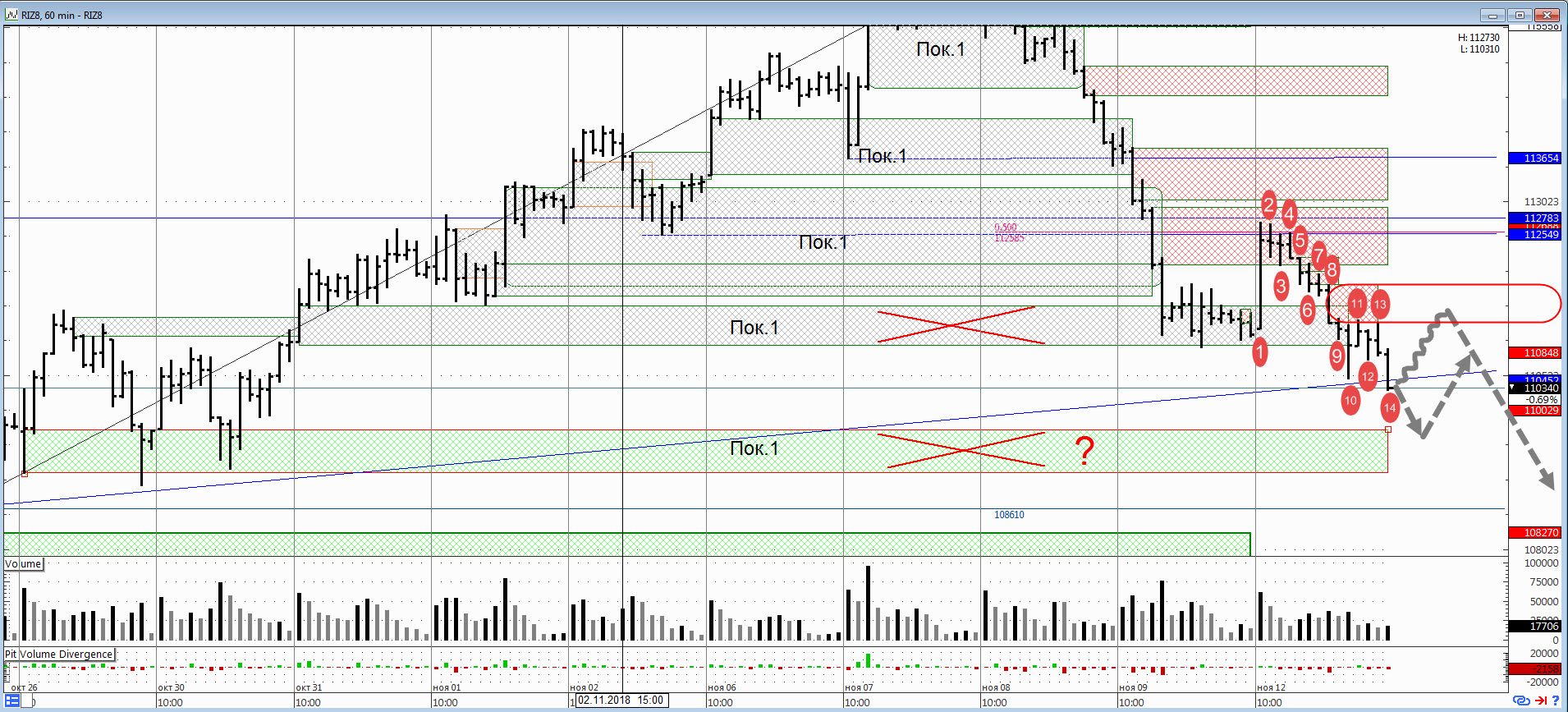The image size is (1568, 712).
Task: Select the red circle marker numbered 10
Action: (x=1350, y=401)
